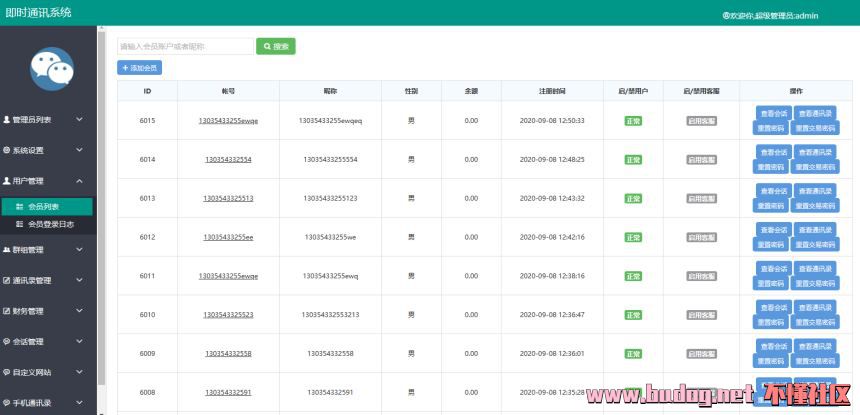The image size is (860, 415).
Task: Toggle 启用客服 for user 6014
Action: [701, 160]
